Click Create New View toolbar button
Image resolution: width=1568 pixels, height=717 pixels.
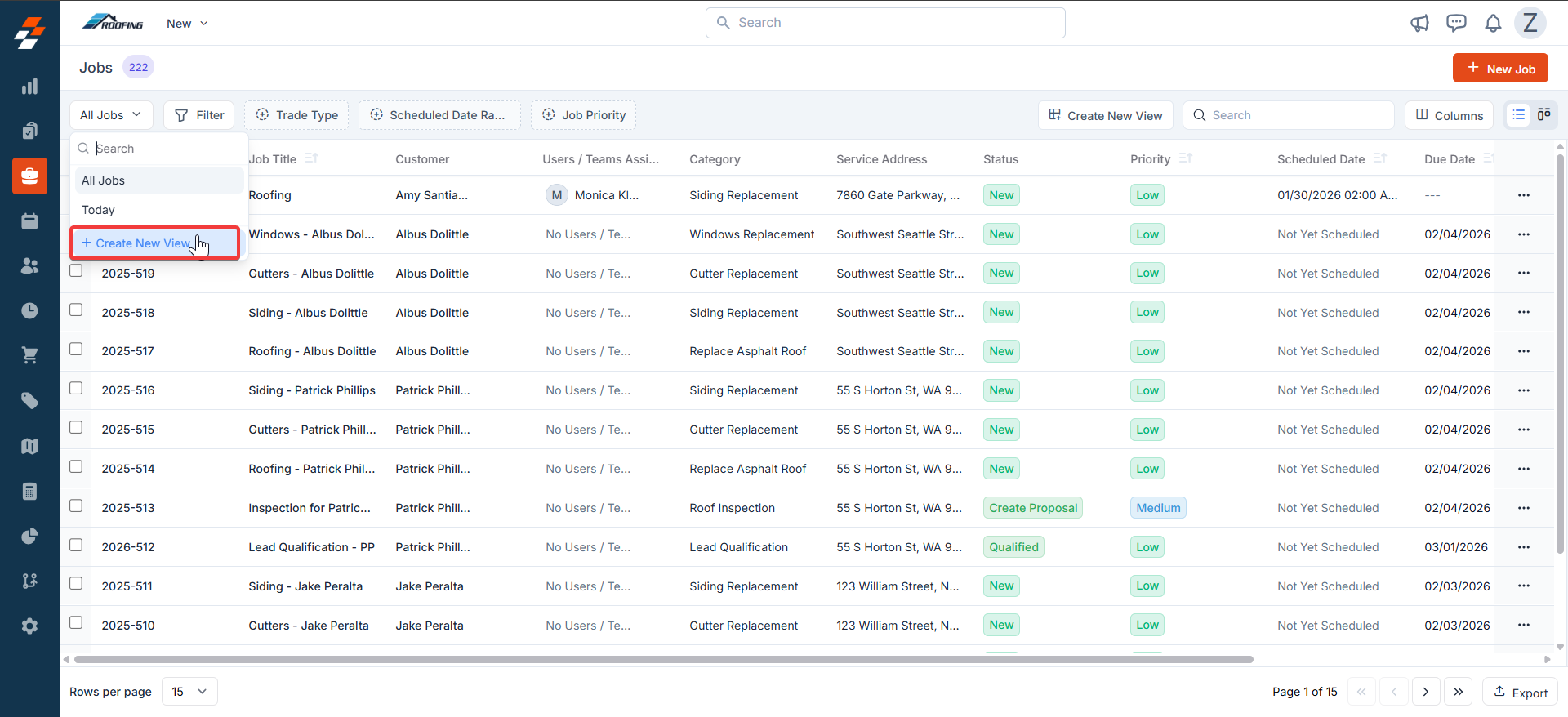click(x=1106, y=115)
